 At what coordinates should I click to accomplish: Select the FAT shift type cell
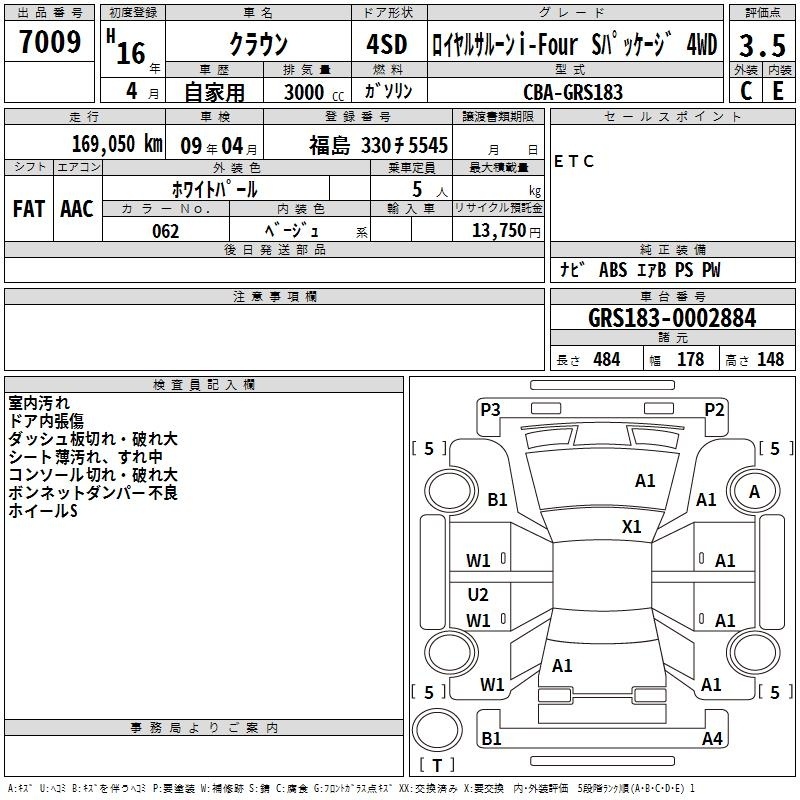point(29,209)
